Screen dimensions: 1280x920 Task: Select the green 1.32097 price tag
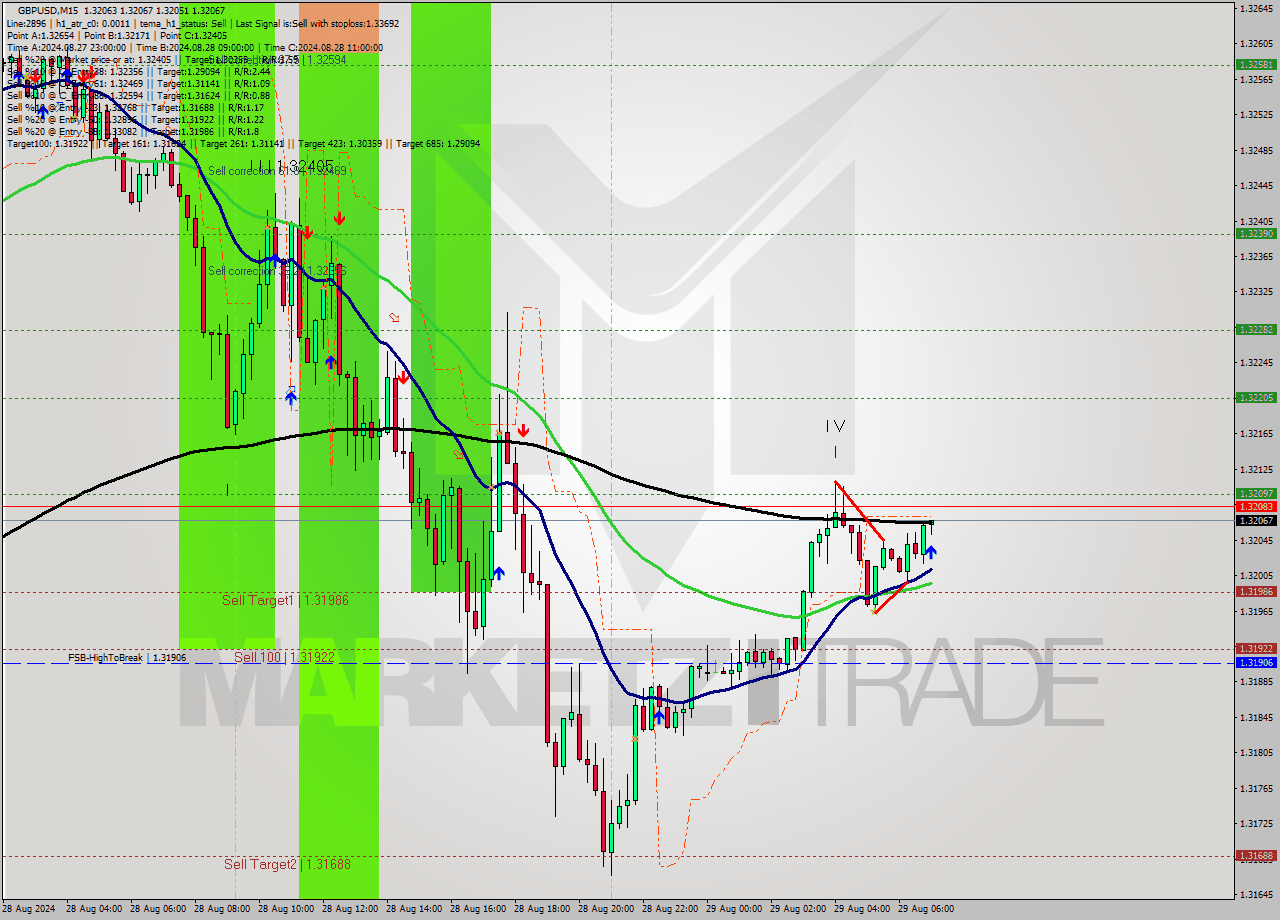[x=1256, y=493]
